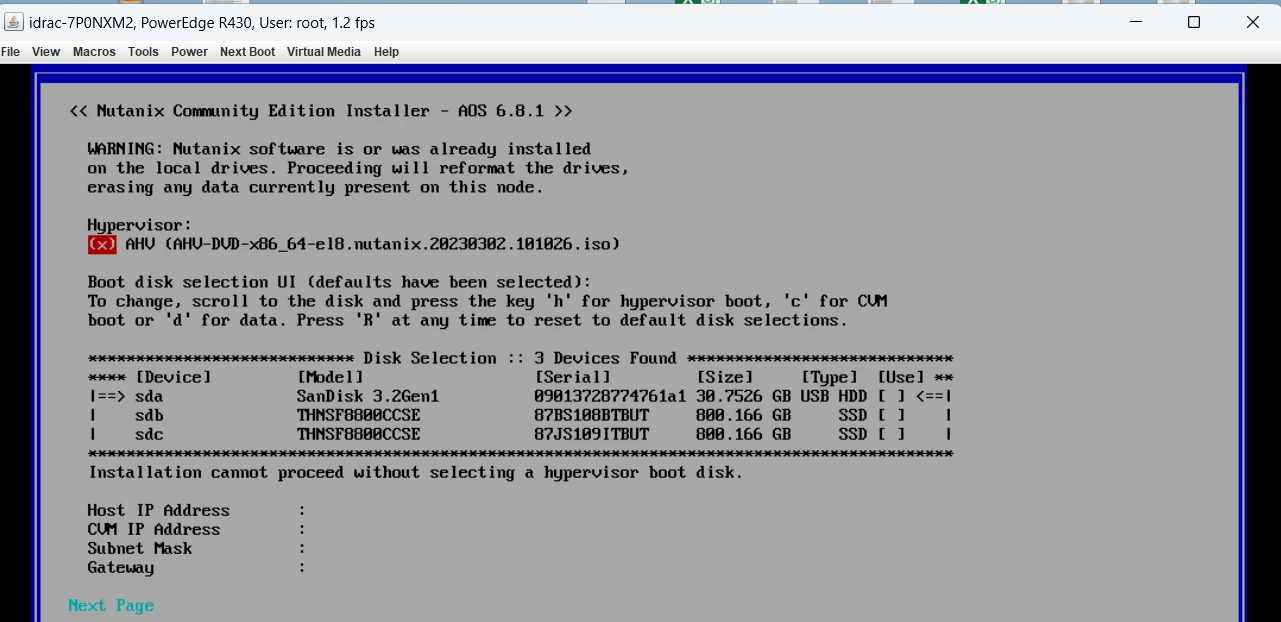Select the sdc device row name
Image resolution: width=1281 pixels, height=622 pixels.
tap(149, 435)
